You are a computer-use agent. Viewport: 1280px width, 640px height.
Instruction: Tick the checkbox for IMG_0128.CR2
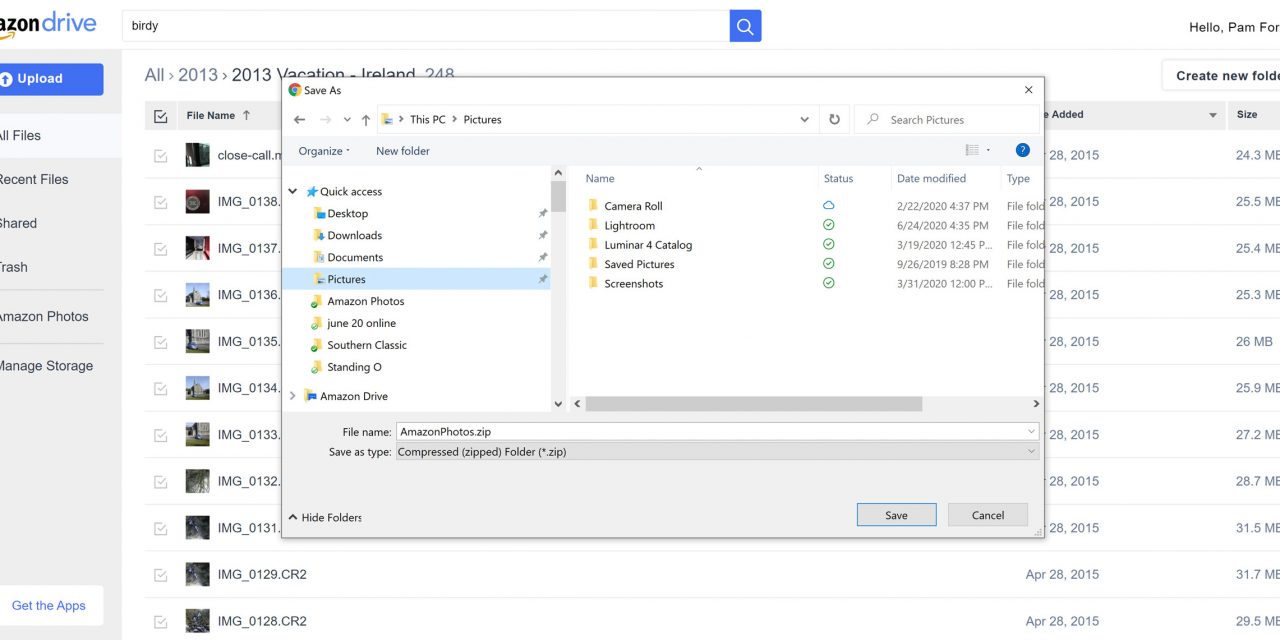coord(160,621)
